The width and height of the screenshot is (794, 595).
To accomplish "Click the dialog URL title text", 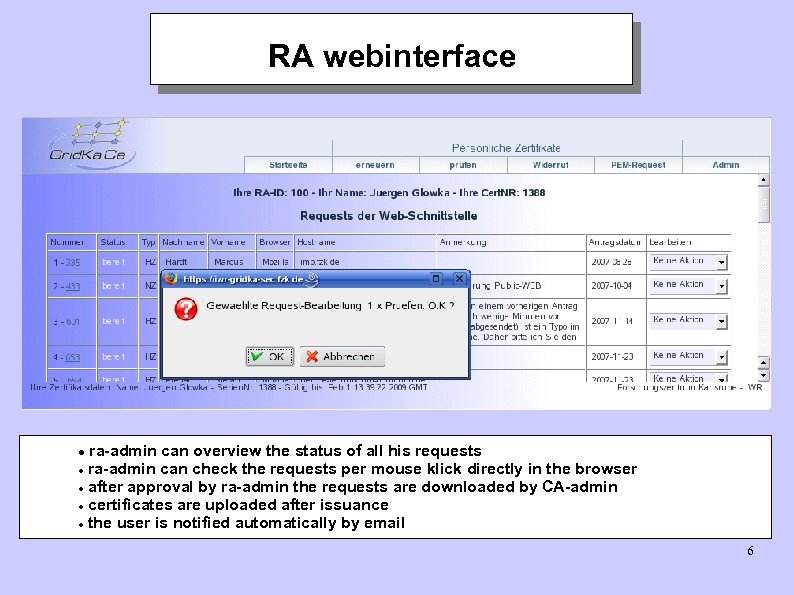I will 243,279.
